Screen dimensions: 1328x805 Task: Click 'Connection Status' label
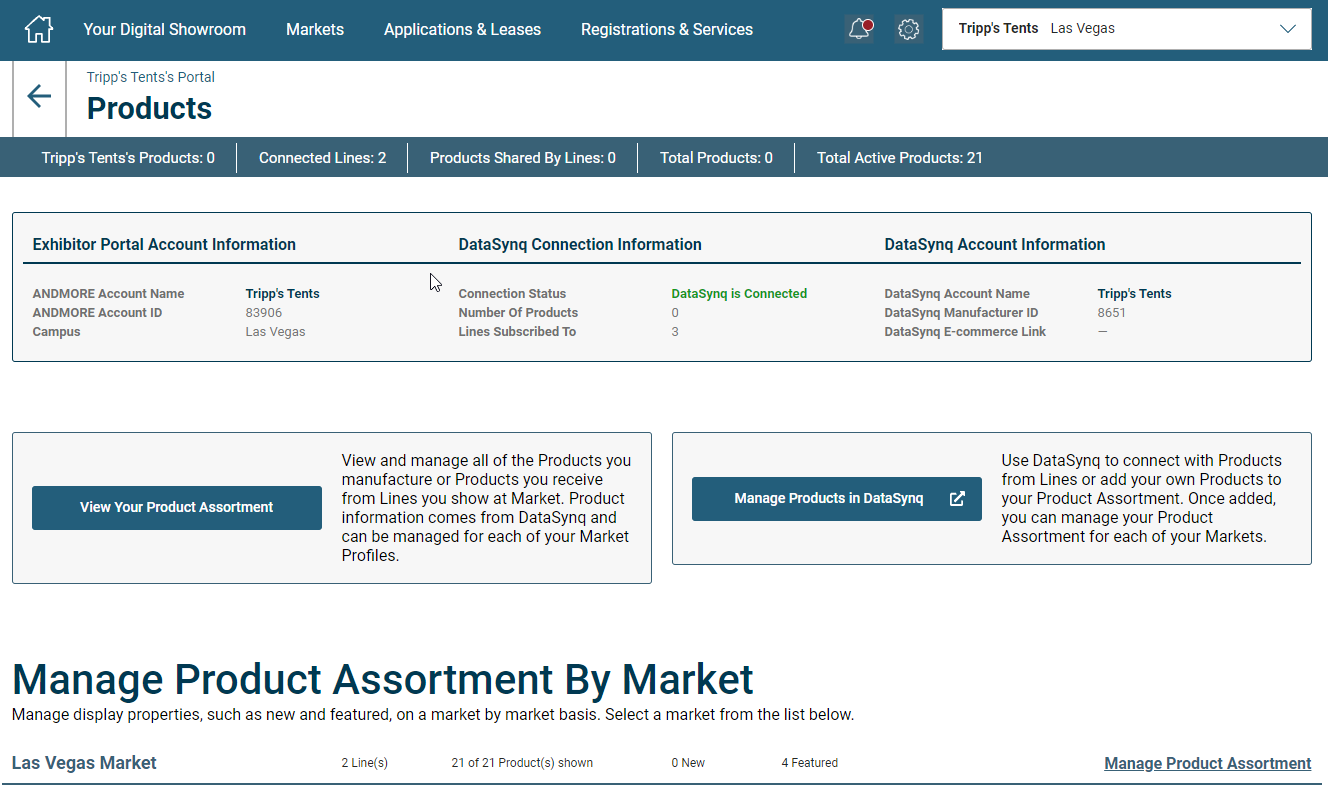click(512, 294)
